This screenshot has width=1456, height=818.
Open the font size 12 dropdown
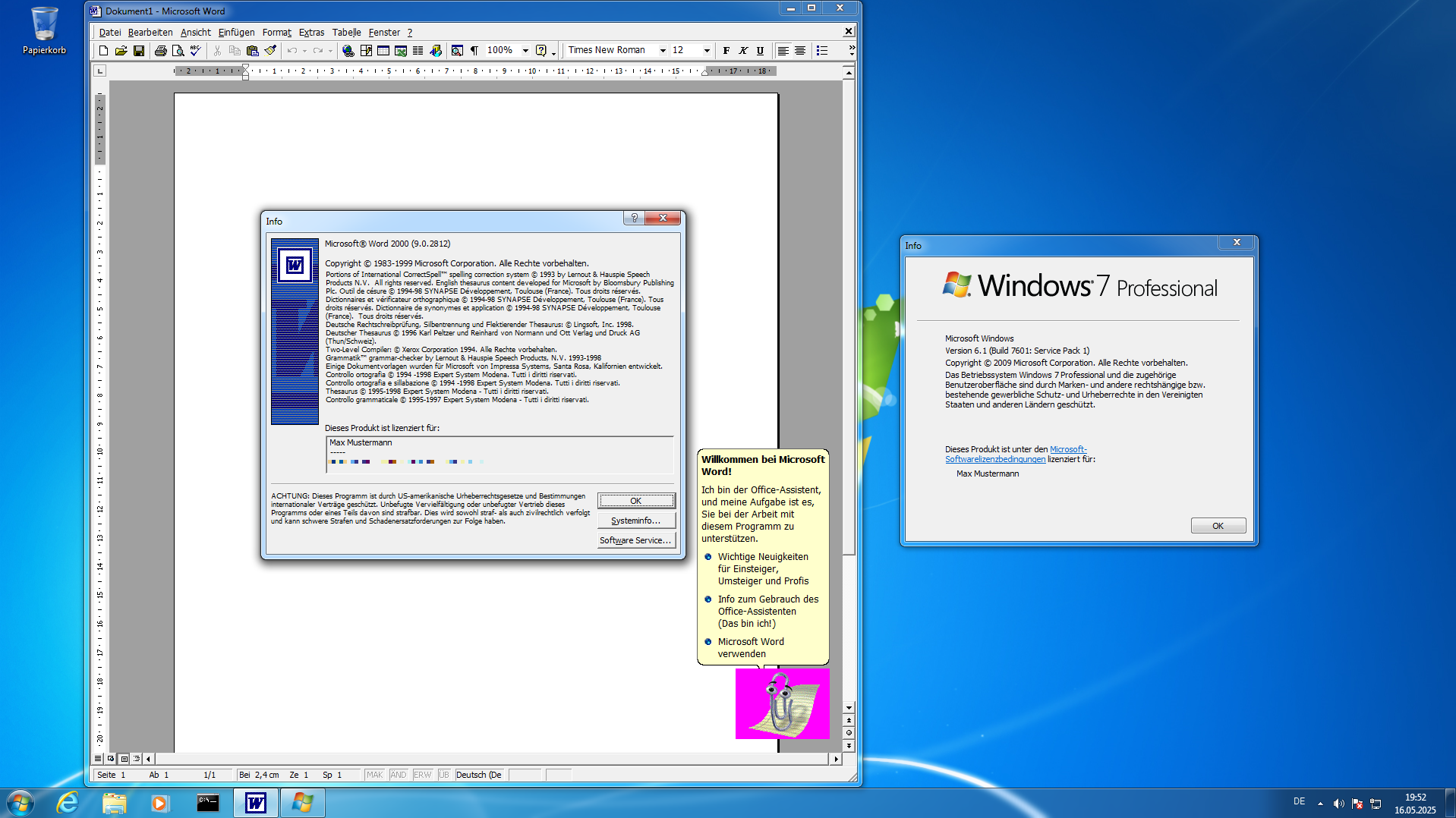[707, 51]
